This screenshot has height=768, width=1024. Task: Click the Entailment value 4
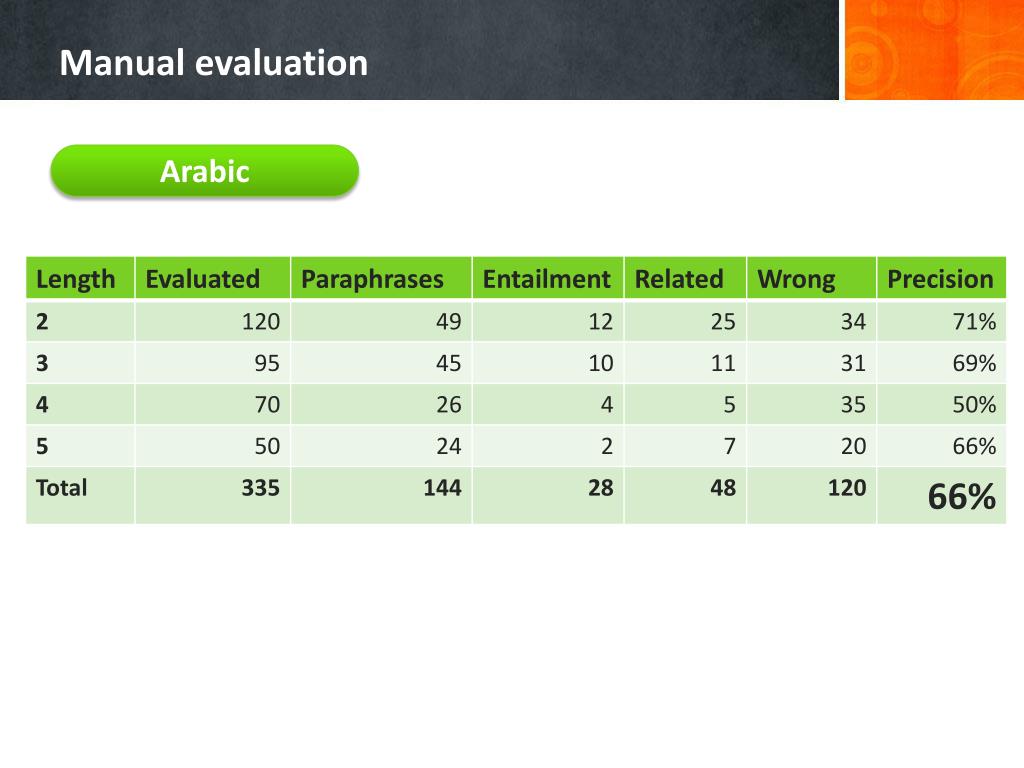[607, 404]
